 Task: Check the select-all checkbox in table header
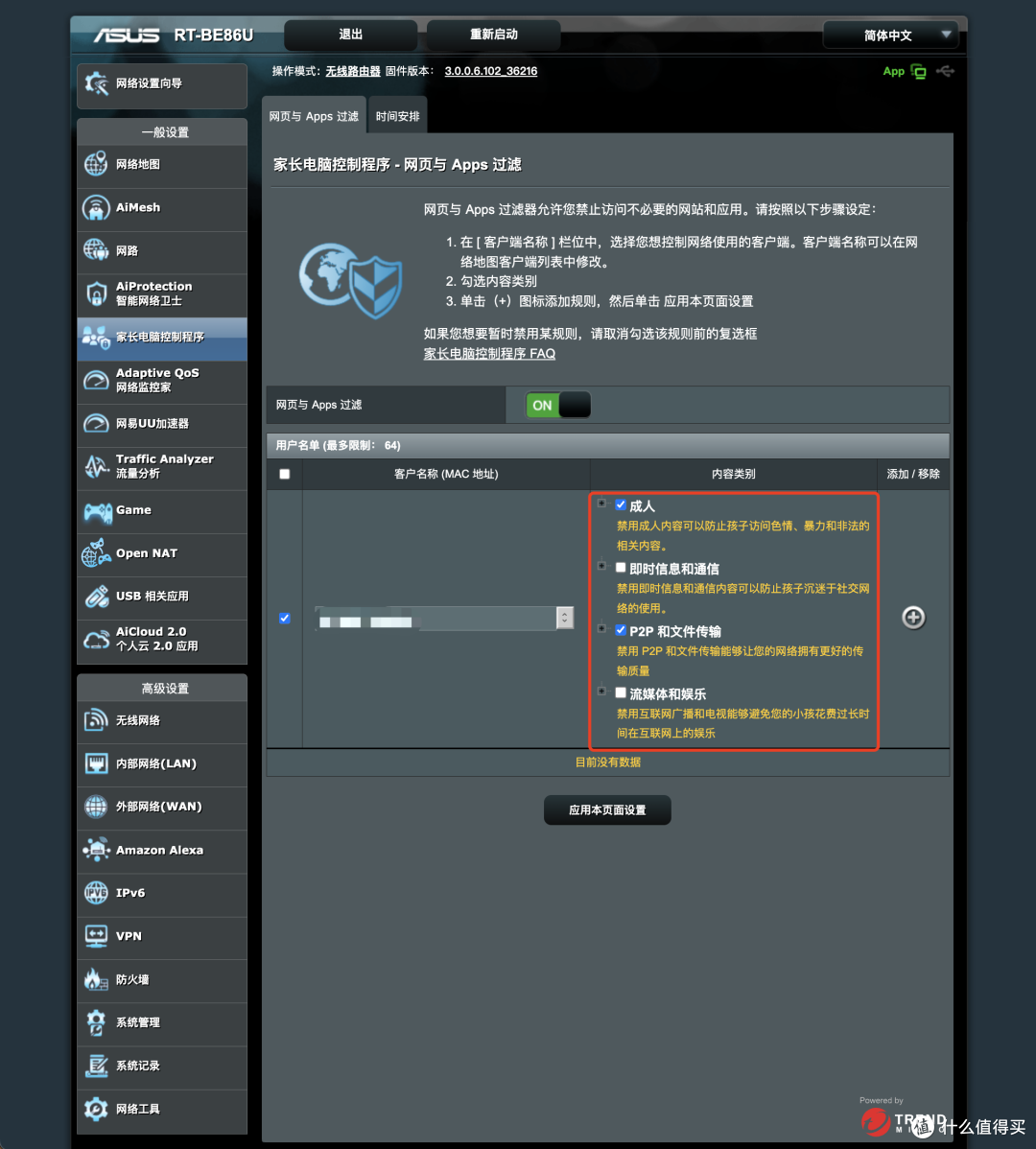tap(285, 474)
